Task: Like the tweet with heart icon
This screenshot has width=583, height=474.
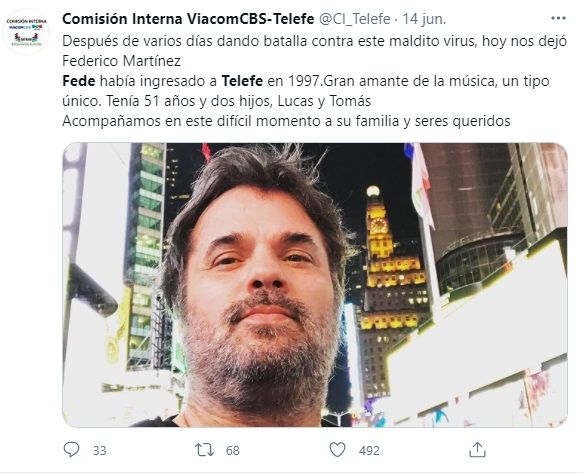Action: [x=337, y=450]
